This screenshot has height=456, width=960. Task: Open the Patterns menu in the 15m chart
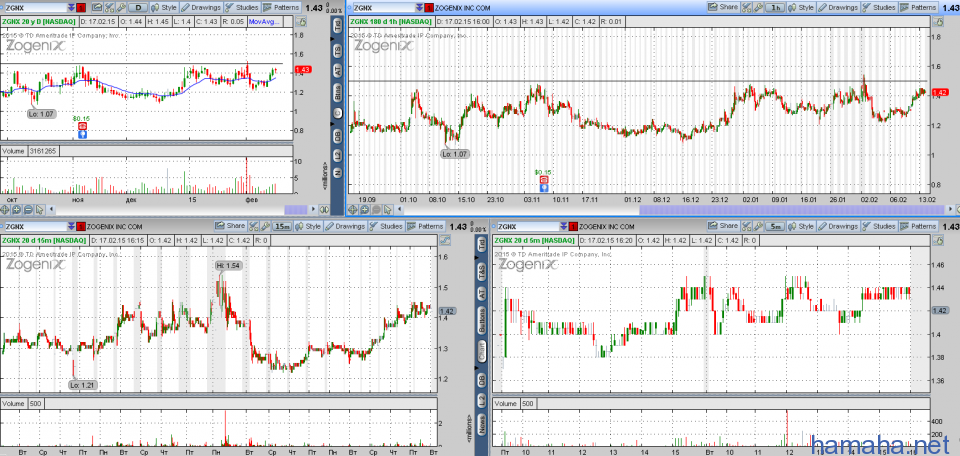pyautogui.click(x=426, y=226)
